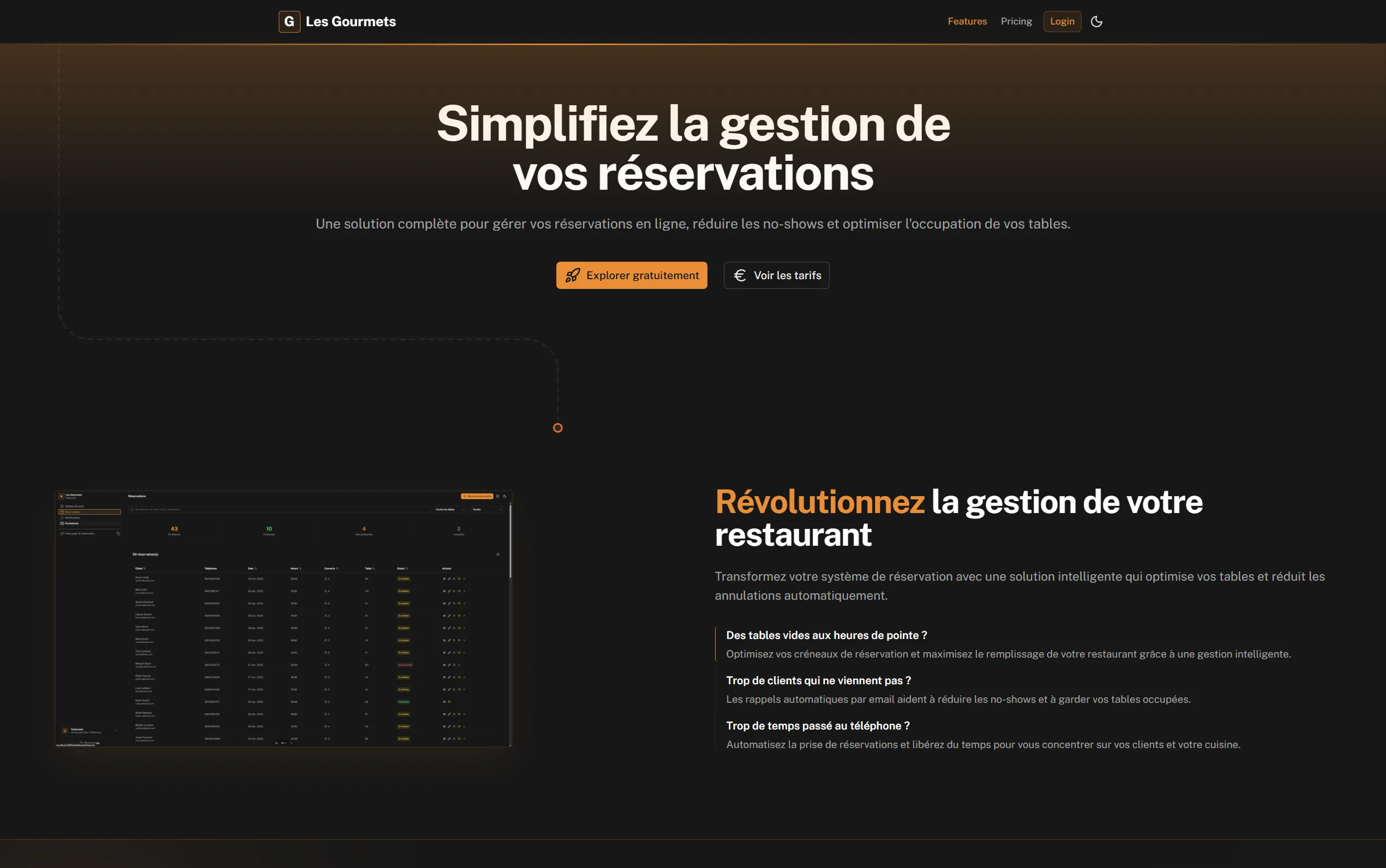Viewport: 1386px width, 868px height.
Task: Cancel a reservation with the red X icon
Action: pos(464,579)
